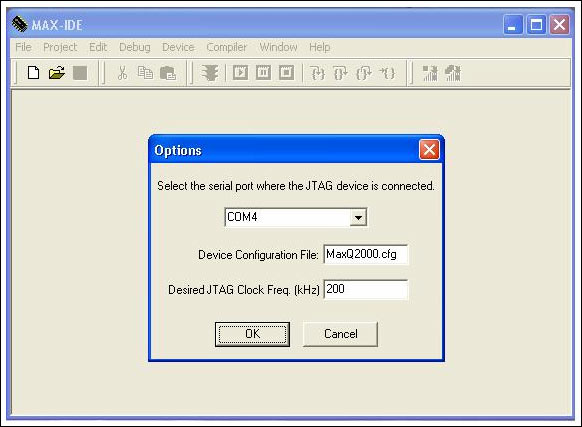This screenshot has width=582, height=427.
Task: Click the Run play icon
Action: [x=241, y=72]
